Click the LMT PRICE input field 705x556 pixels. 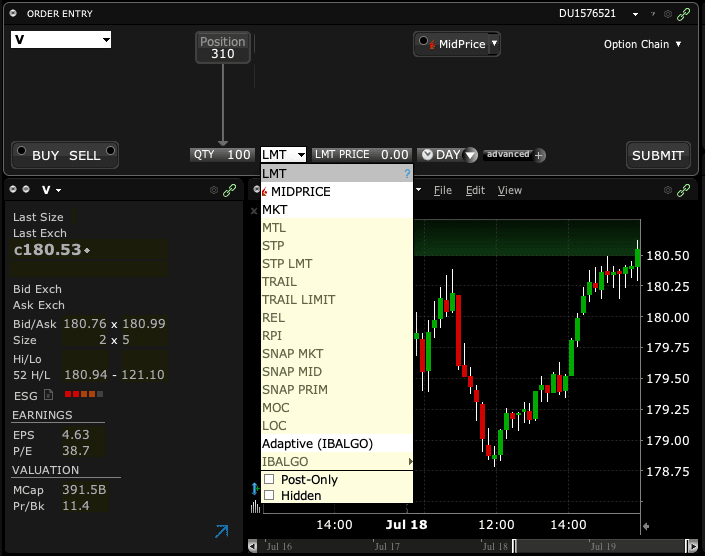pos(394,155)
